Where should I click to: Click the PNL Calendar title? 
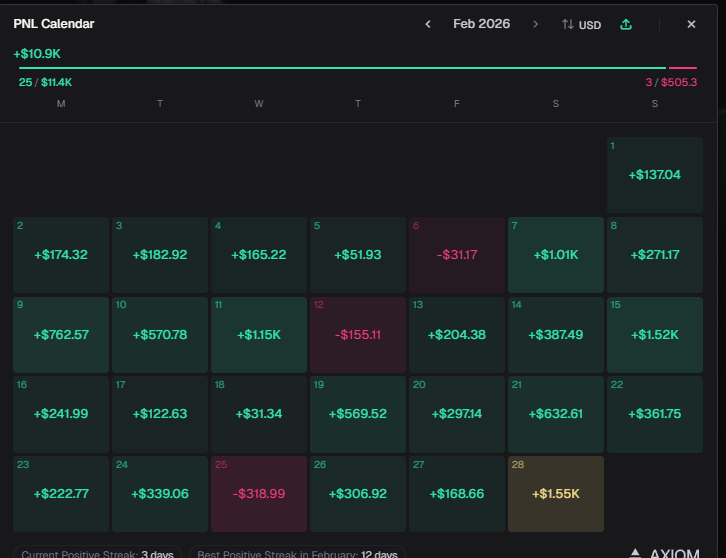(x=54, y=24)
